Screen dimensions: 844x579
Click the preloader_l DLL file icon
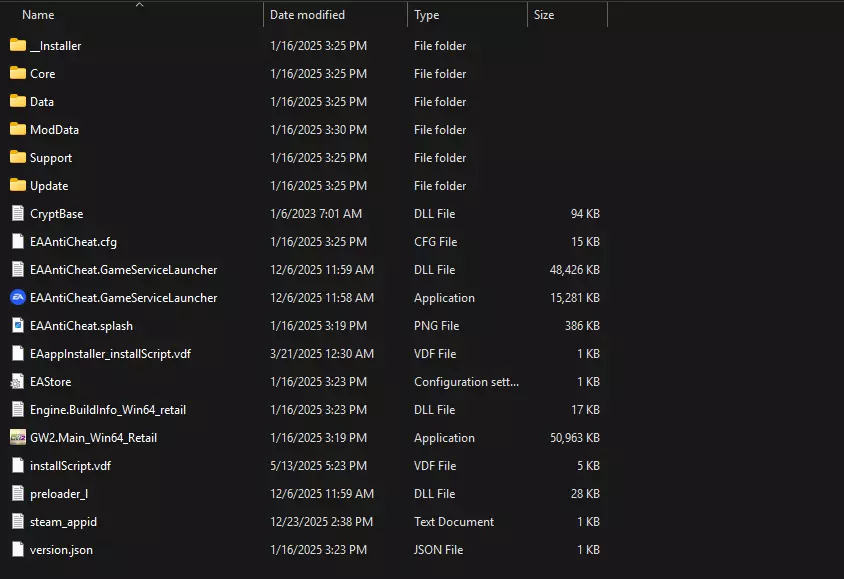pyautogui.click(x=17, y=493)
